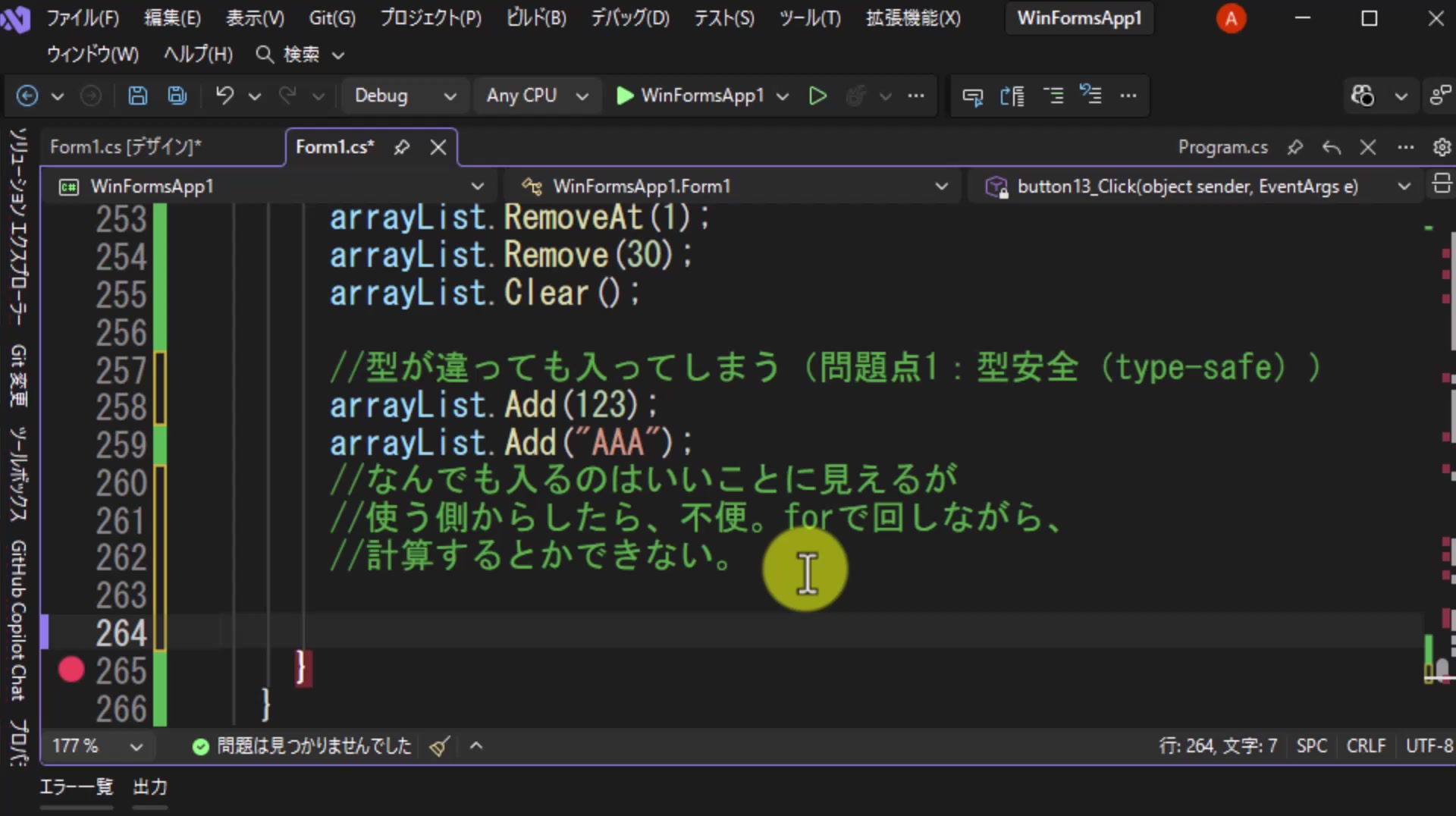Close the Form1.cs tab
The height and width of the screenshot is (816, 1456).
pyautogui.click(x=438, y=147)
